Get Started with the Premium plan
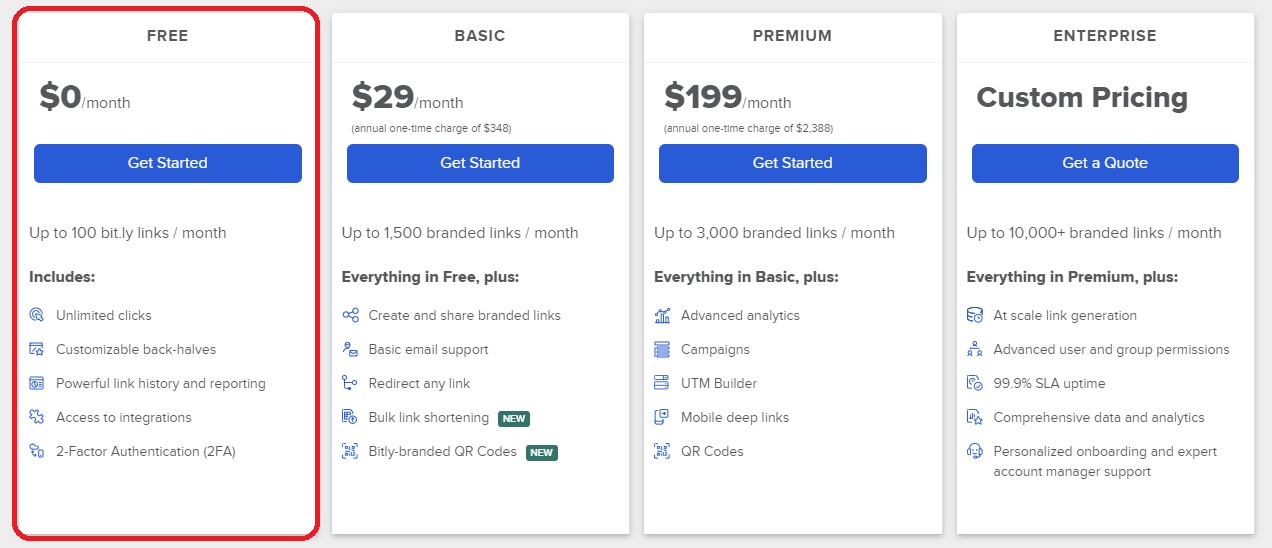This screenshot has width=1272, height=548. (x=793, y=163)
